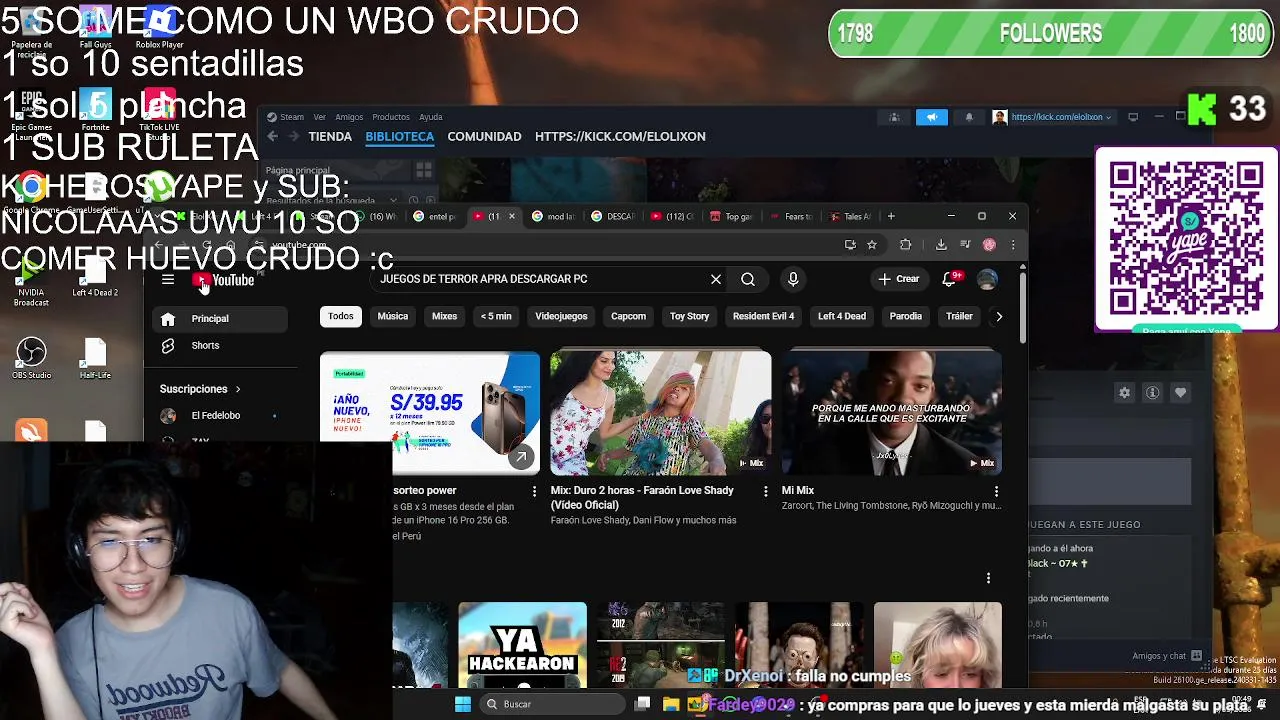
Task: Open the YouTube account avatar menu
Action: click(x=987, y=279)
